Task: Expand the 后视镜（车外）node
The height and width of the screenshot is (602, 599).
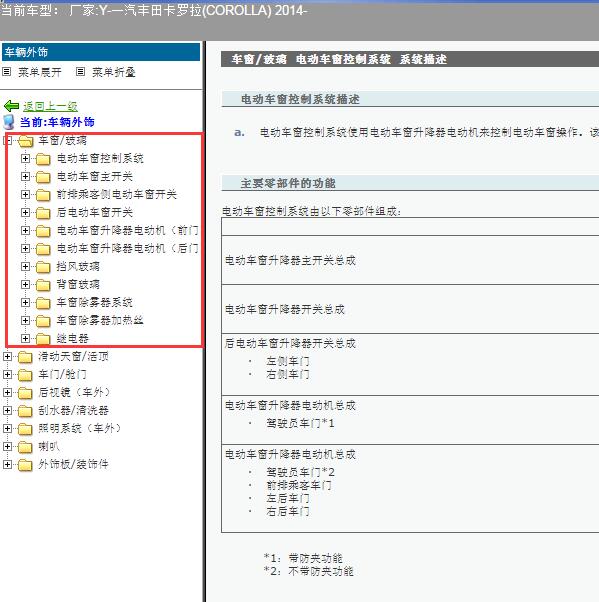Action: point(7,392)
